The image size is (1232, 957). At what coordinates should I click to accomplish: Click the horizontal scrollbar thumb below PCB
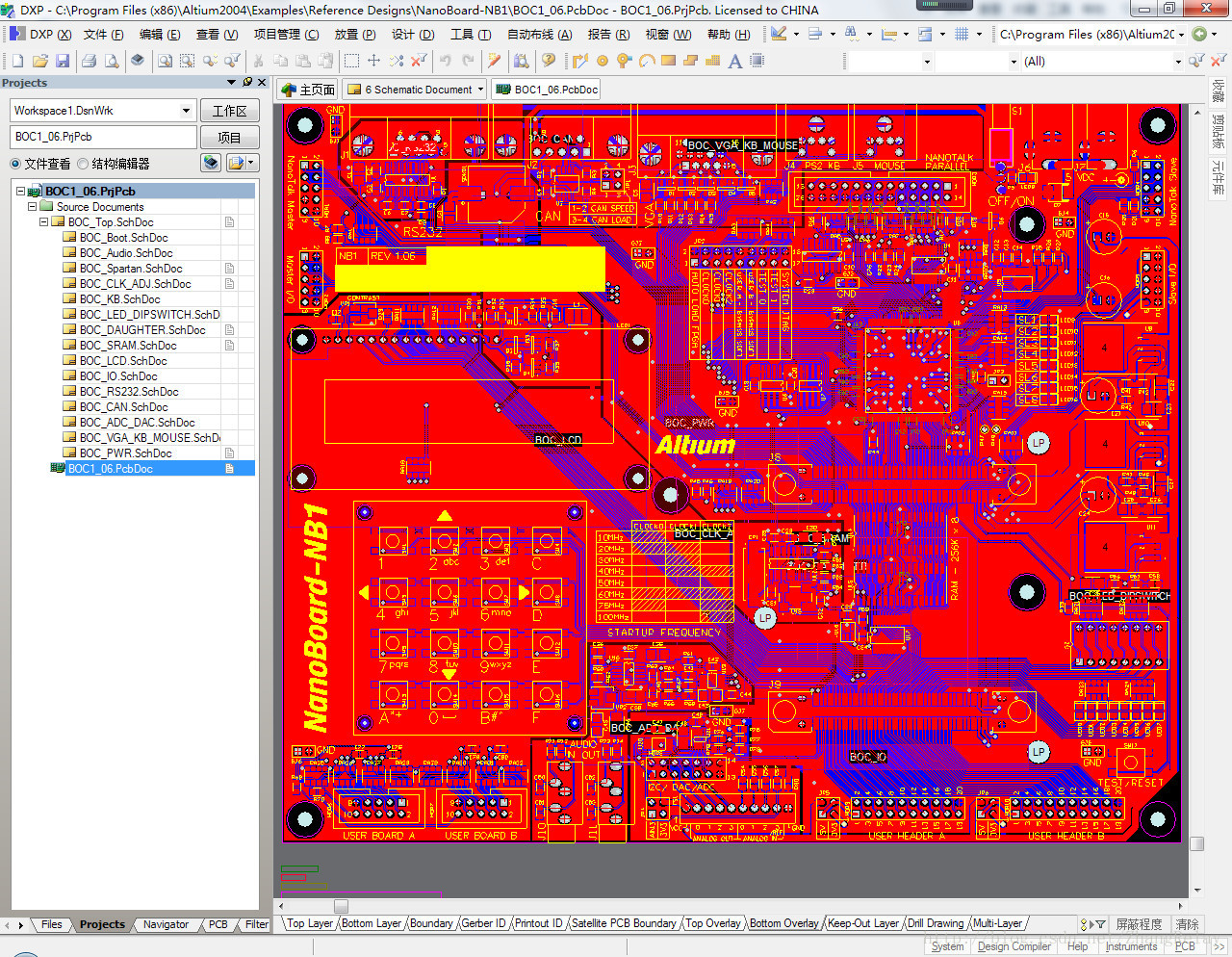pyautogui.click(x=341, y=906)
